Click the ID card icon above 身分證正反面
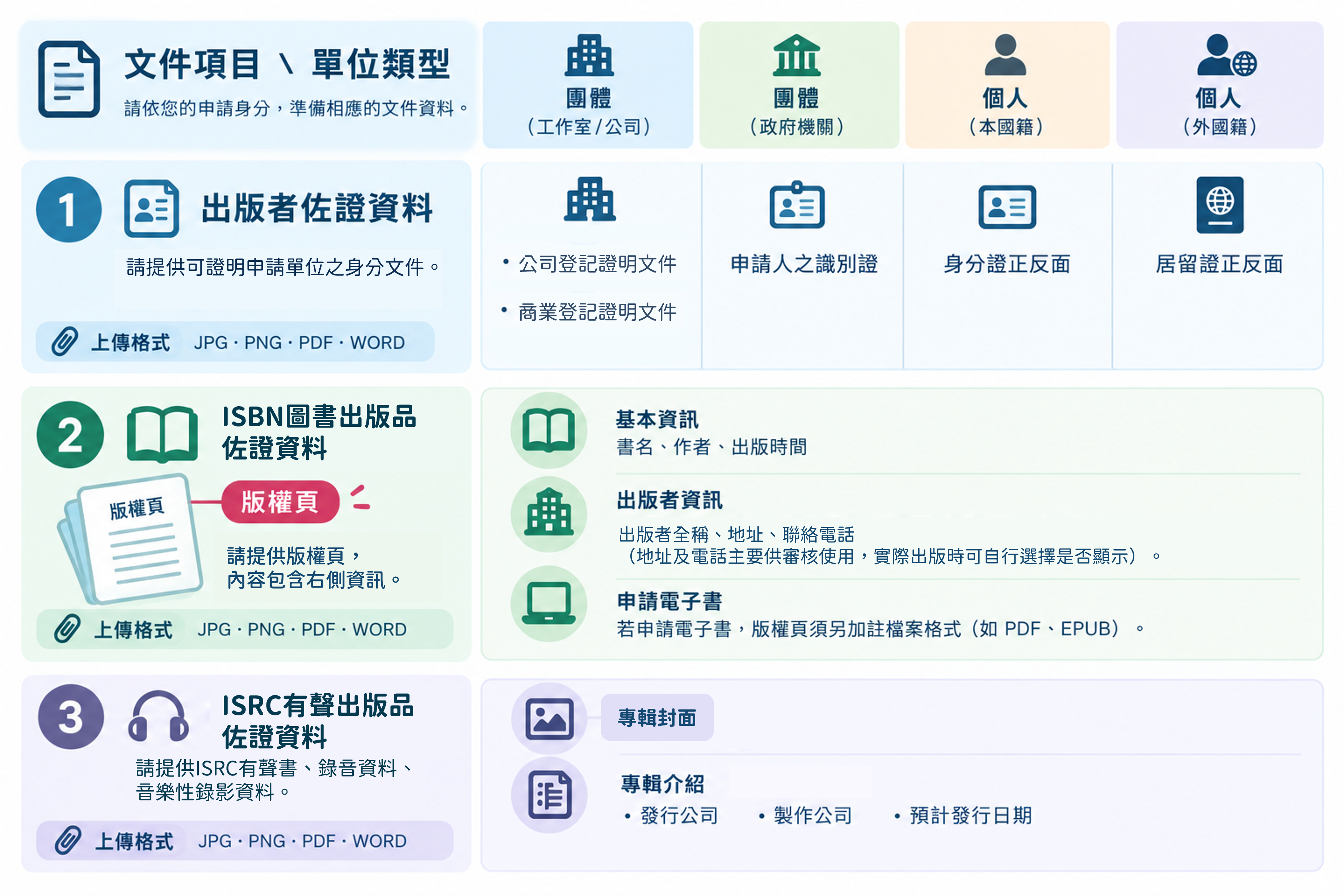 [x=1007, y=207]
